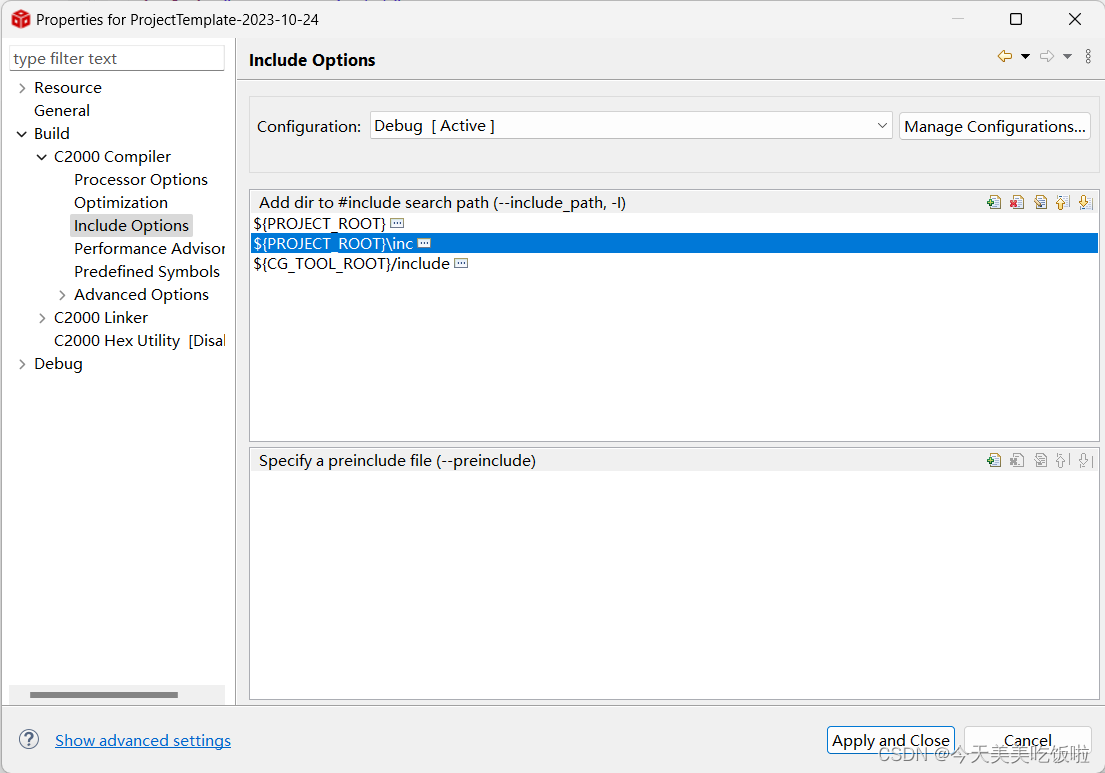Select the ${PROJECT_ROOT}\inc include path entry

tap(674, 243)
